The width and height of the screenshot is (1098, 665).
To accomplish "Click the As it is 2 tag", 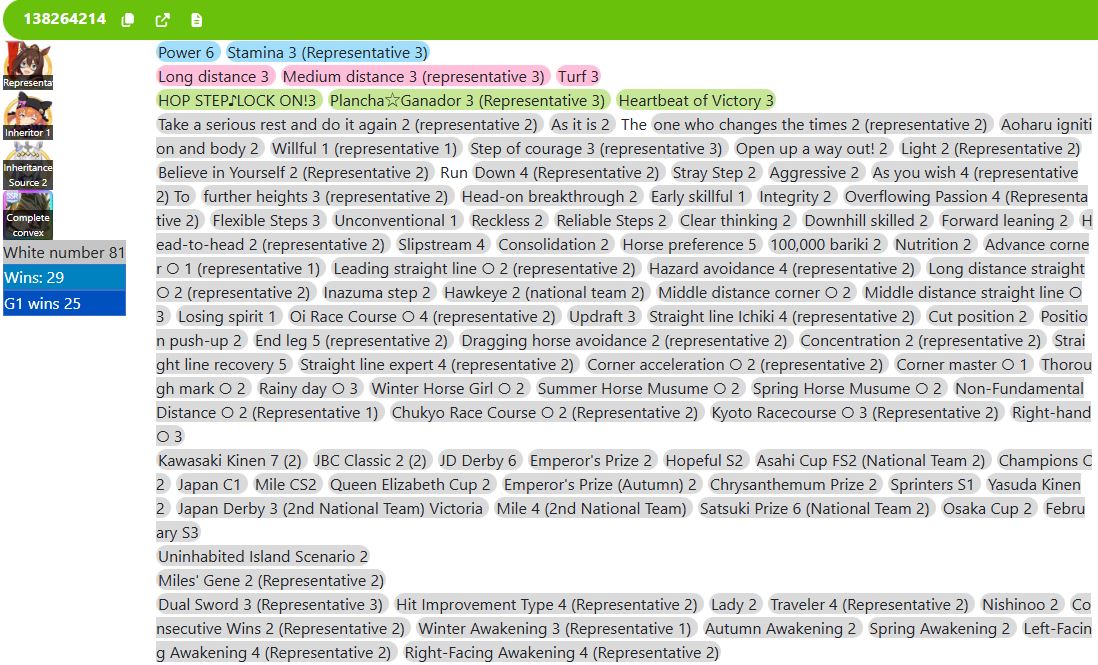I will (x=581, y=125).
